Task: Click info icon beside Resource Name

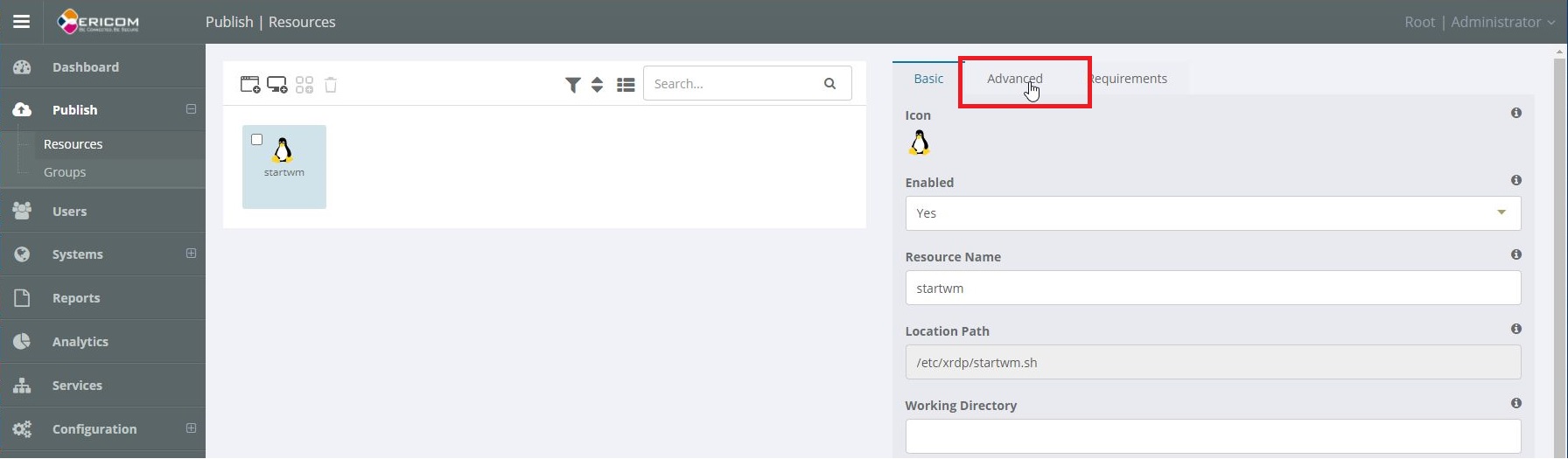Action: (x=1515, y=254)
